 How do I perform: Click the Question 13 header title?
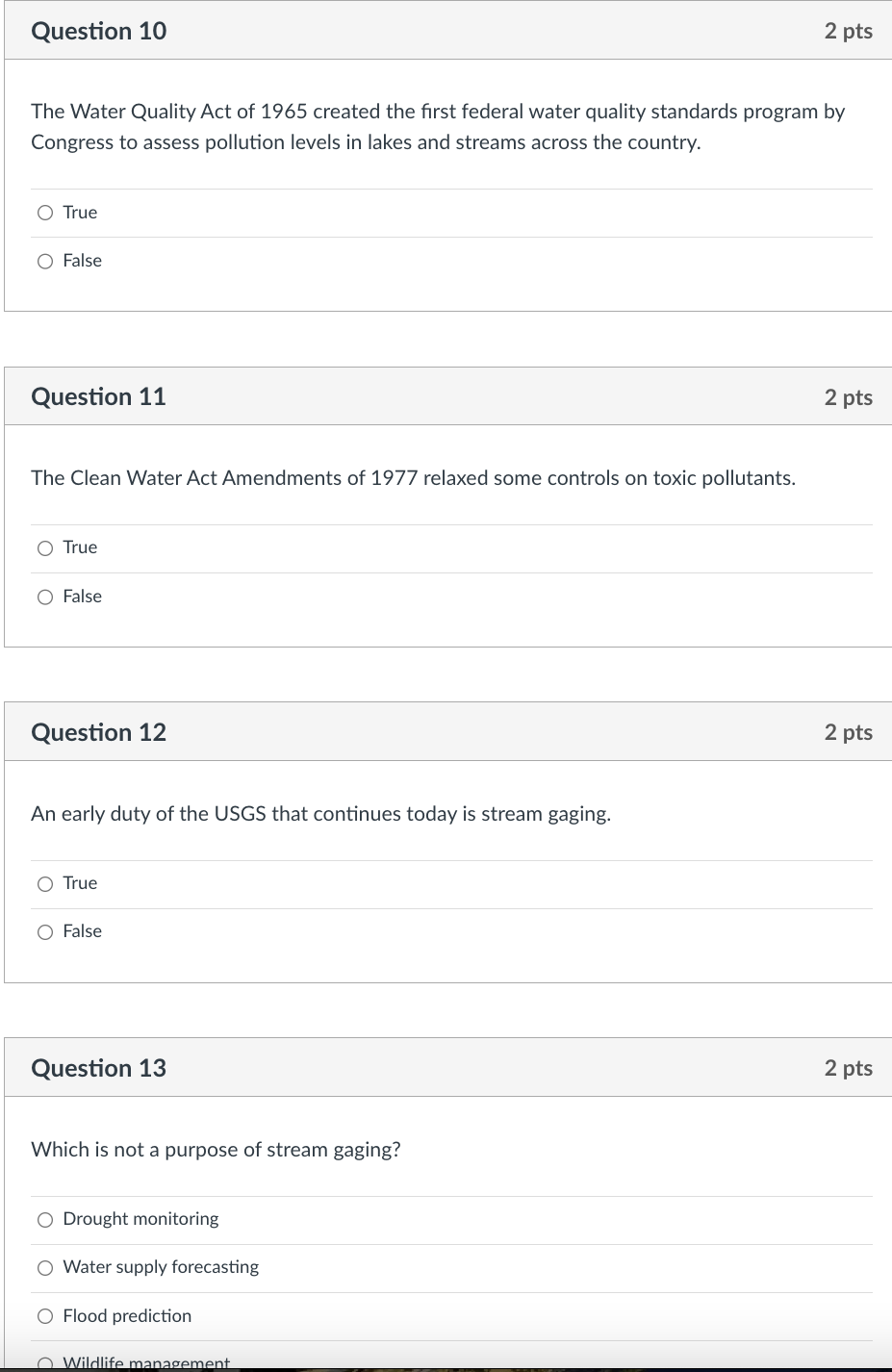(x=98, y=1068)
